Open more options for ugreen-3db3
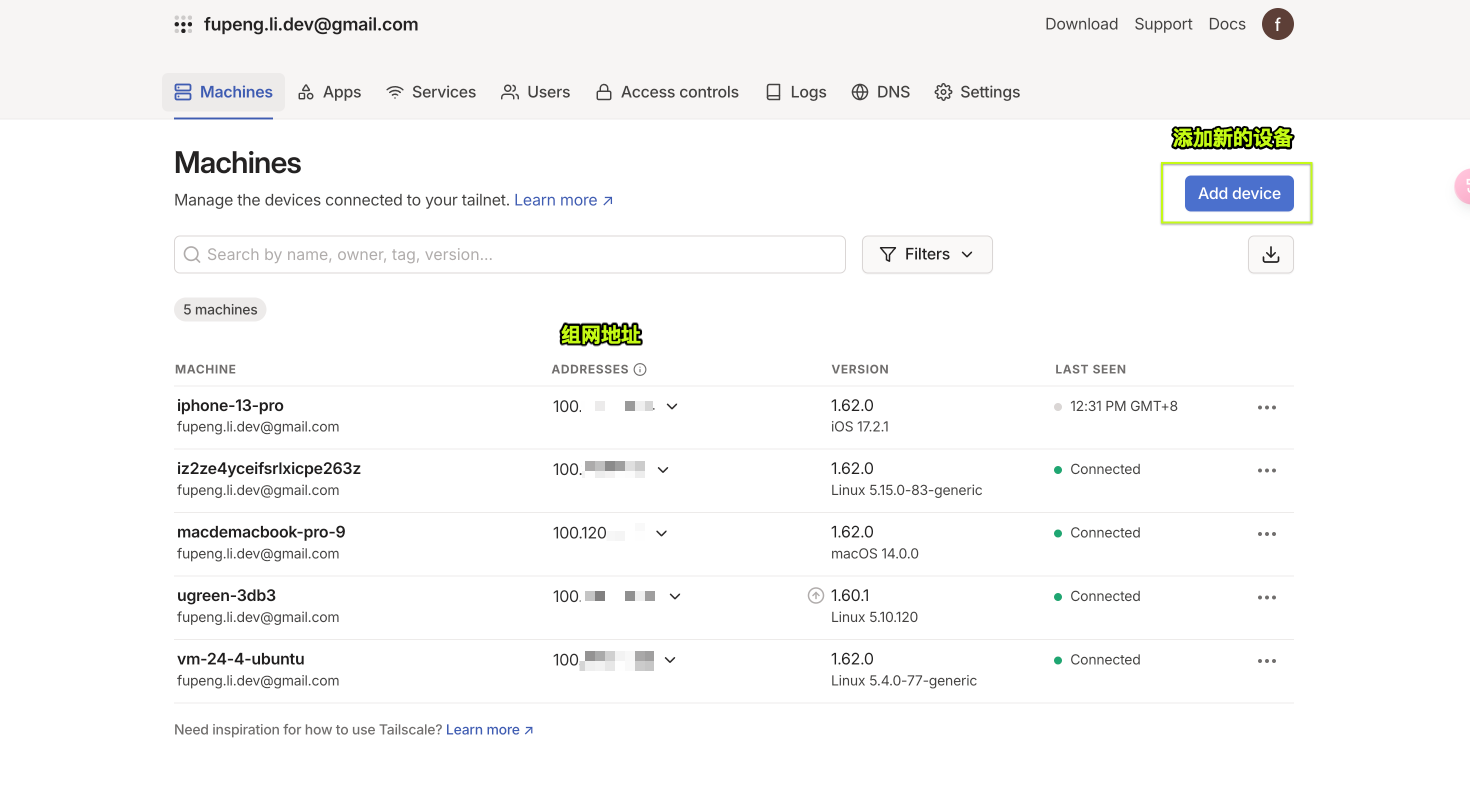 click(1267, 597)
